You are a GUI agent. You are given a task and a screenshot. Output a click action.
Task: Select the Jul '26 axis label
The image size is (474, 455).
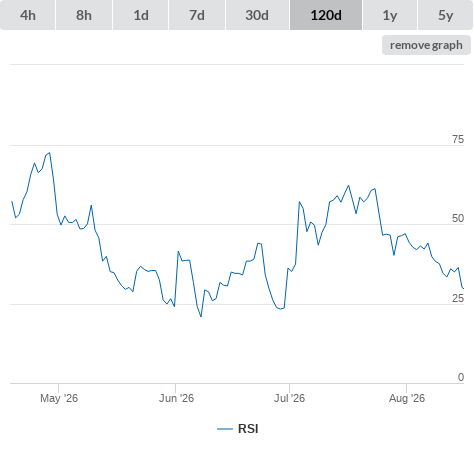[289, 398]
